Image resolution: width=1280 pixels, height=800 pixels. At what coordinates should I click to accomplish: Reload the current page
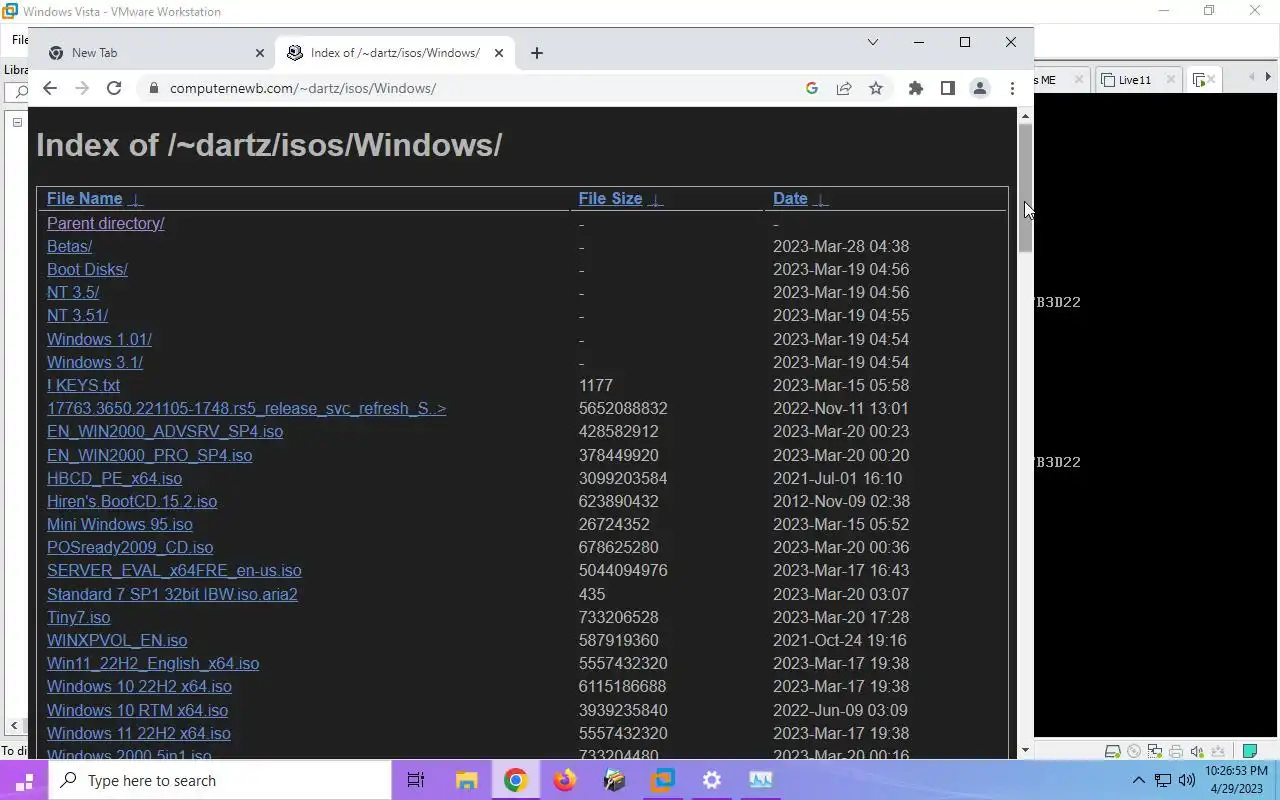114,88
